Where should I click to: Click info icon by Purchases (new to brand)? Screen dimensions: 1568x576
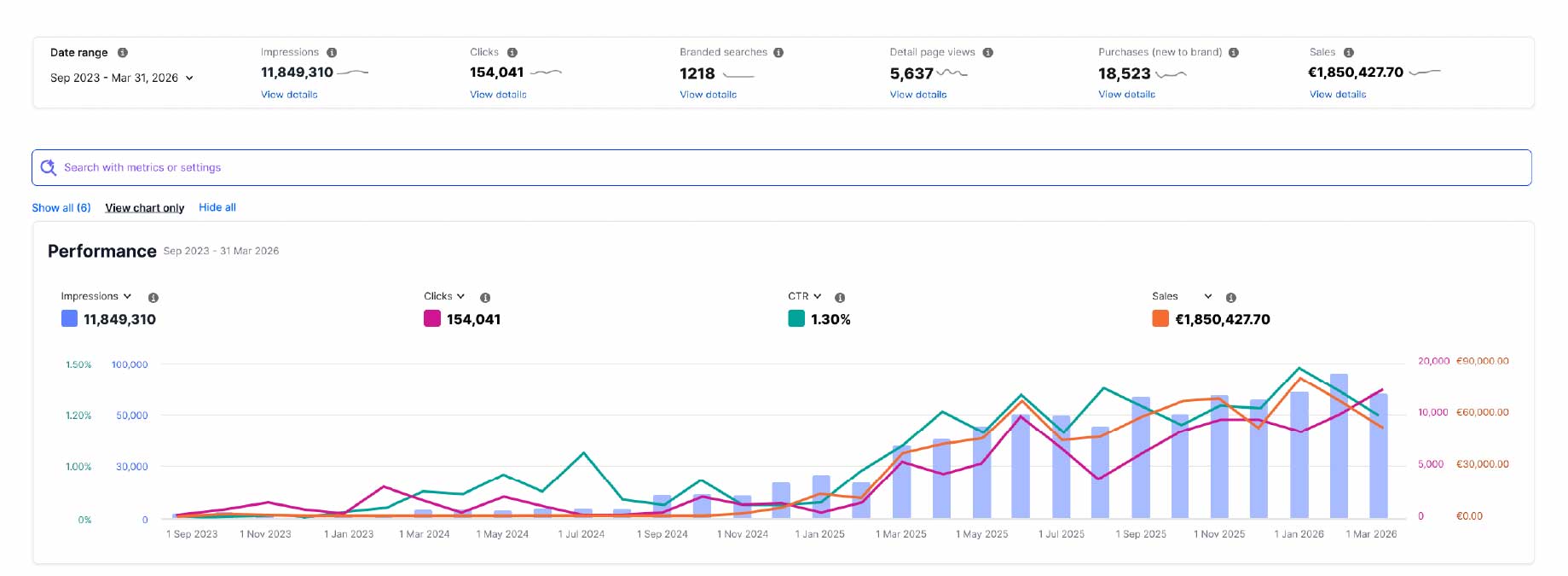[x=1234, y=53]
